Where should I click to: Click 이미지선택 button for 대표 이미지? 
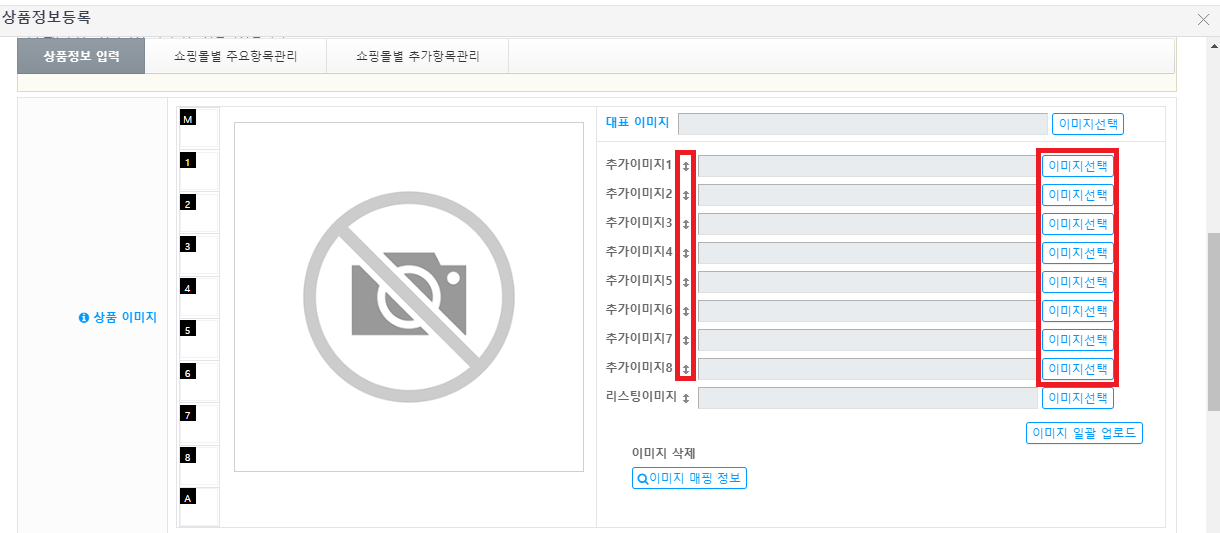point(1088,124)
